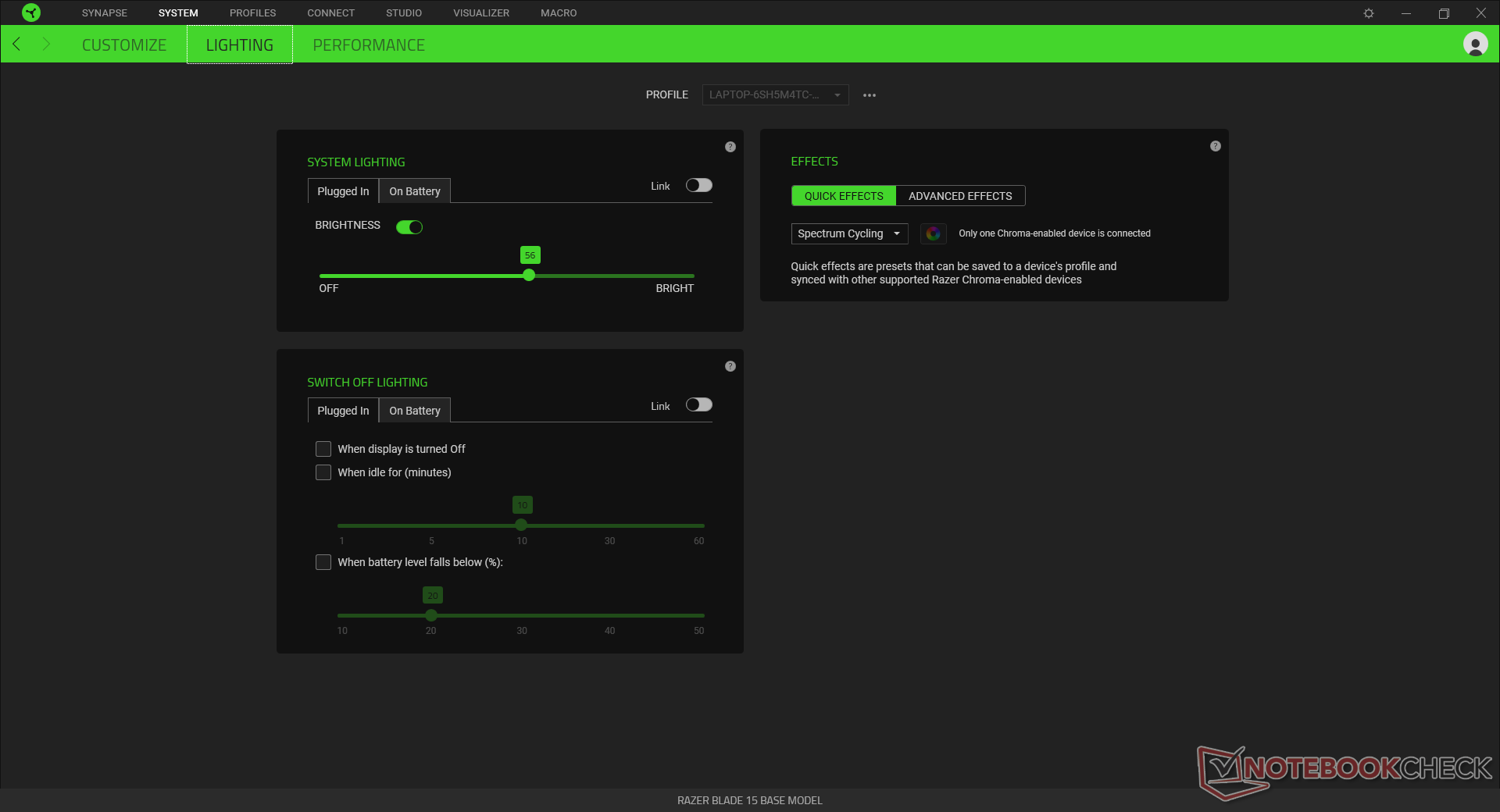The image size is (1500, 812).
Task: Open the STUDIO module
Action: pos(404,13)
